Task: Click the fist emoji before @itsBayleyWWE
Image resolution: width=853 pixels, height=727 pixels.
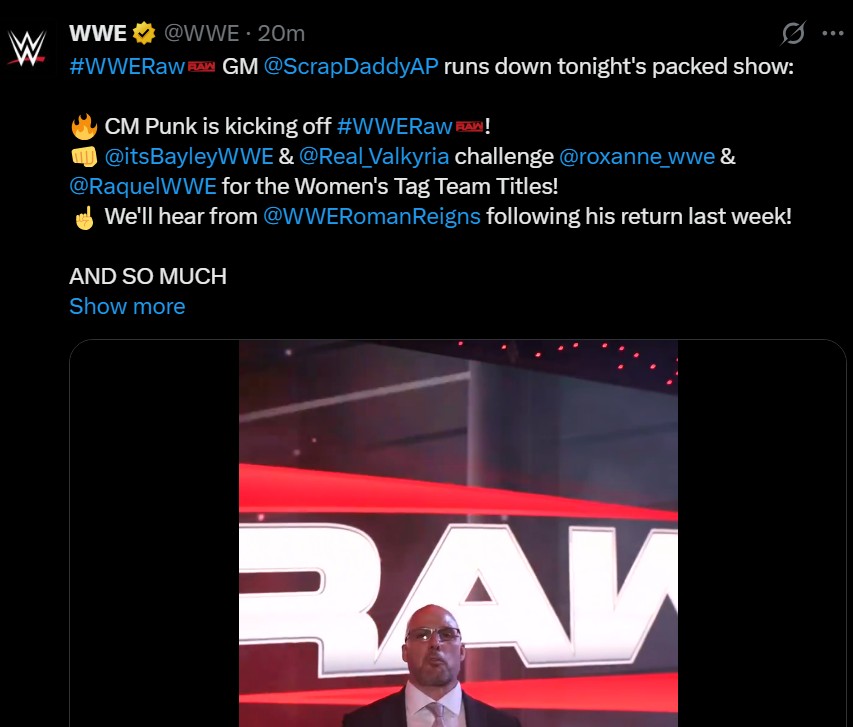Action: point(84,157)
